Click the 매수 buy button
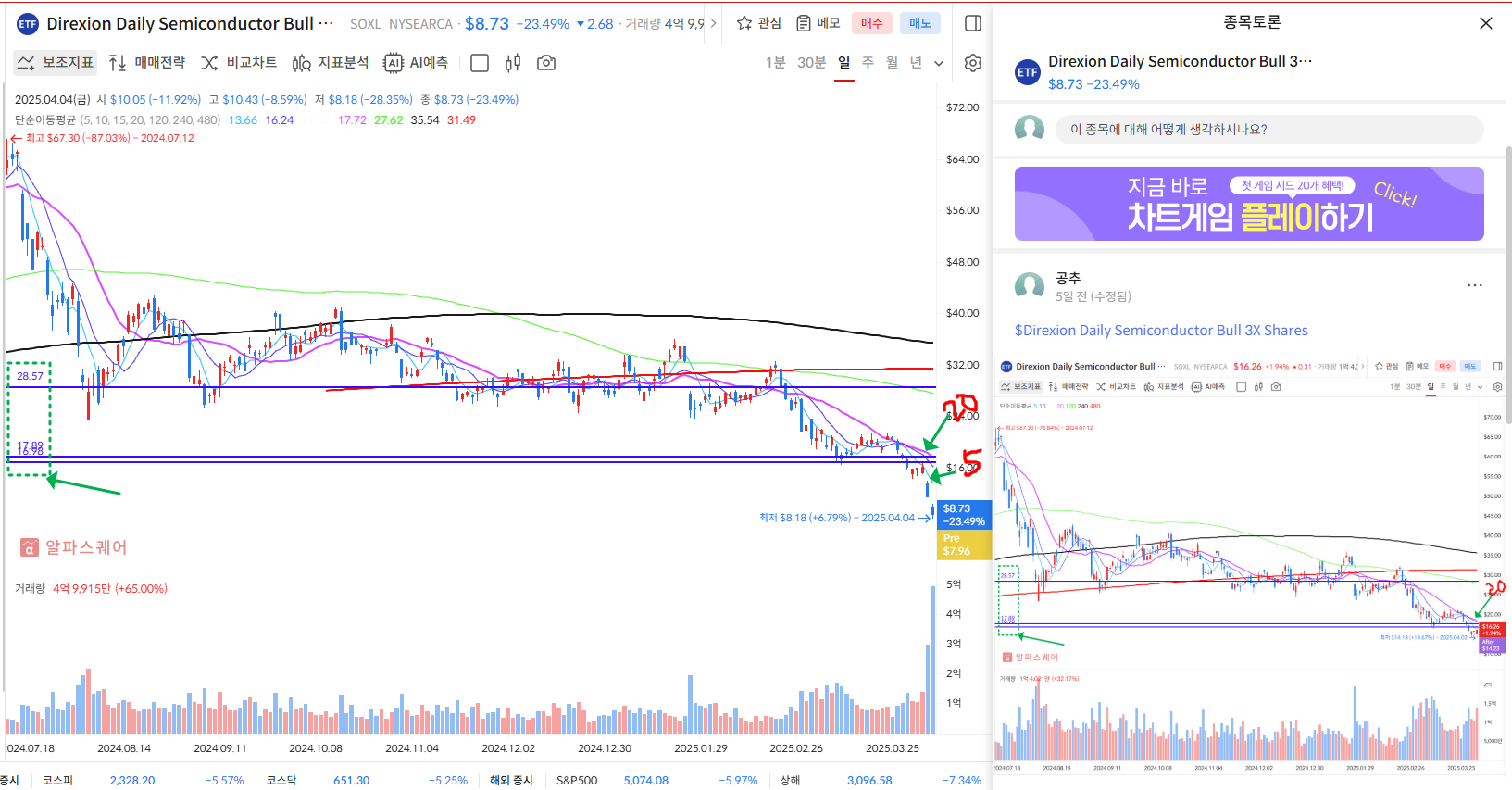 click(872, 23)
